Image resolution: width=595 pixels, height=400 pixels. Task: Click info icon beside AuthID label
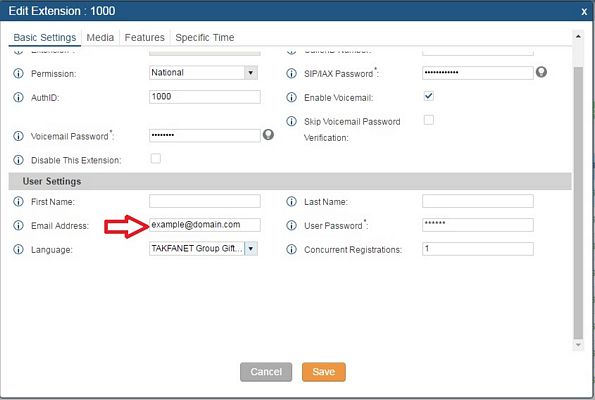point(18,97)
